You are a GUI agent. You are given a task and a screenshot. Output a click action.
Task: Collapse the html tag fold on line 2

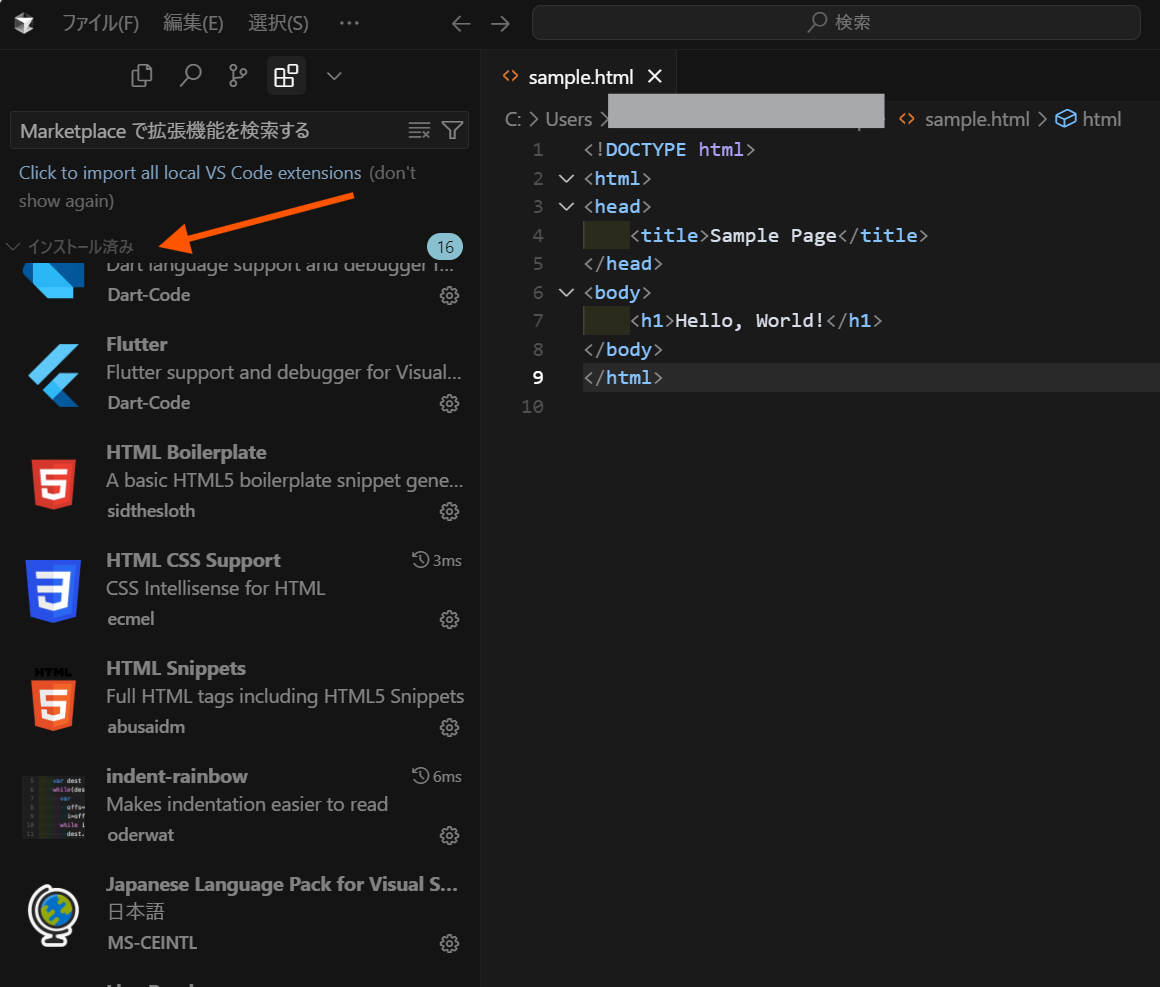566,178
